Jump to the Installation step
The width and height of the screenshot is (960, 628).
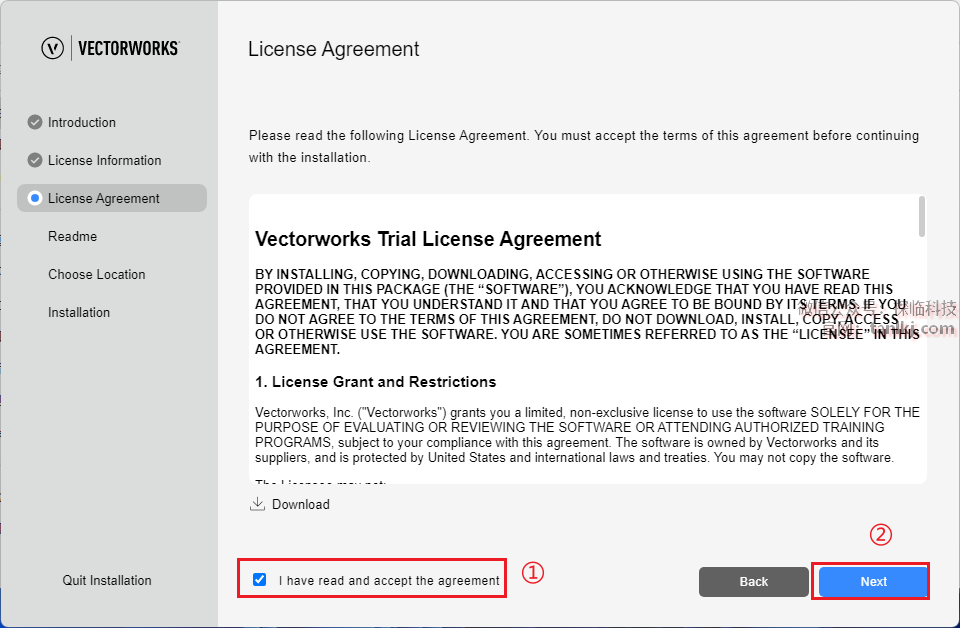79,312
